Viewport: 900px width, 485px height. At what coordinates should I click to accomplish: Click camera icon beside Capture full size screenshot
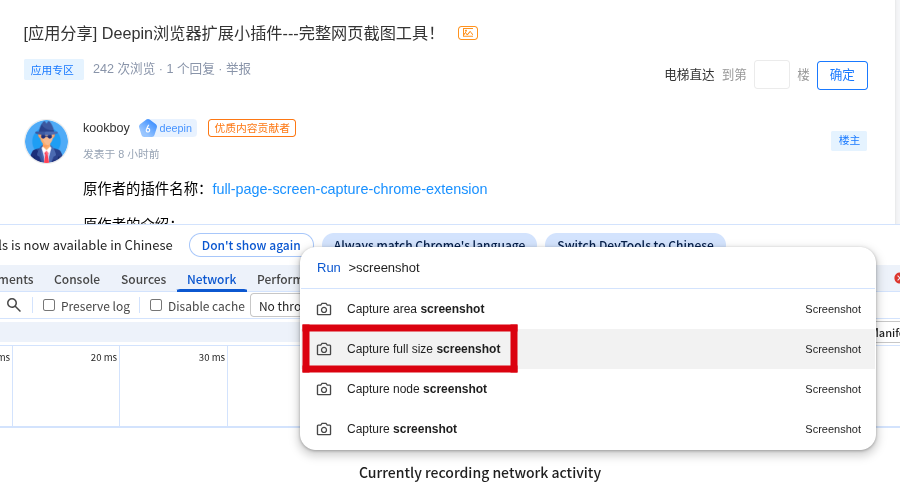(x=324, y=349)
